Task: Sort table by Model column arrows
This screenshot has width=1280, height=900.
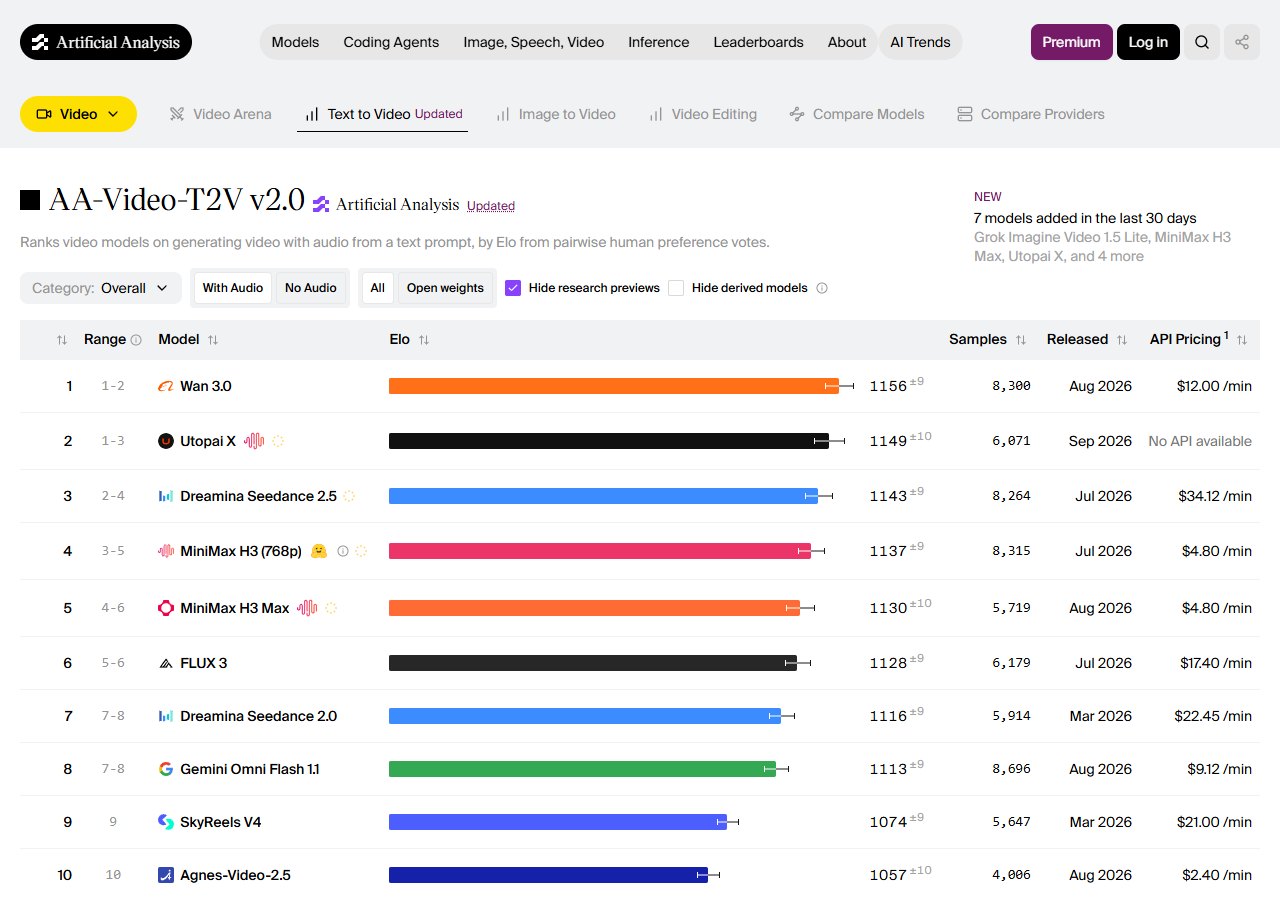Action: pos(213,340)
